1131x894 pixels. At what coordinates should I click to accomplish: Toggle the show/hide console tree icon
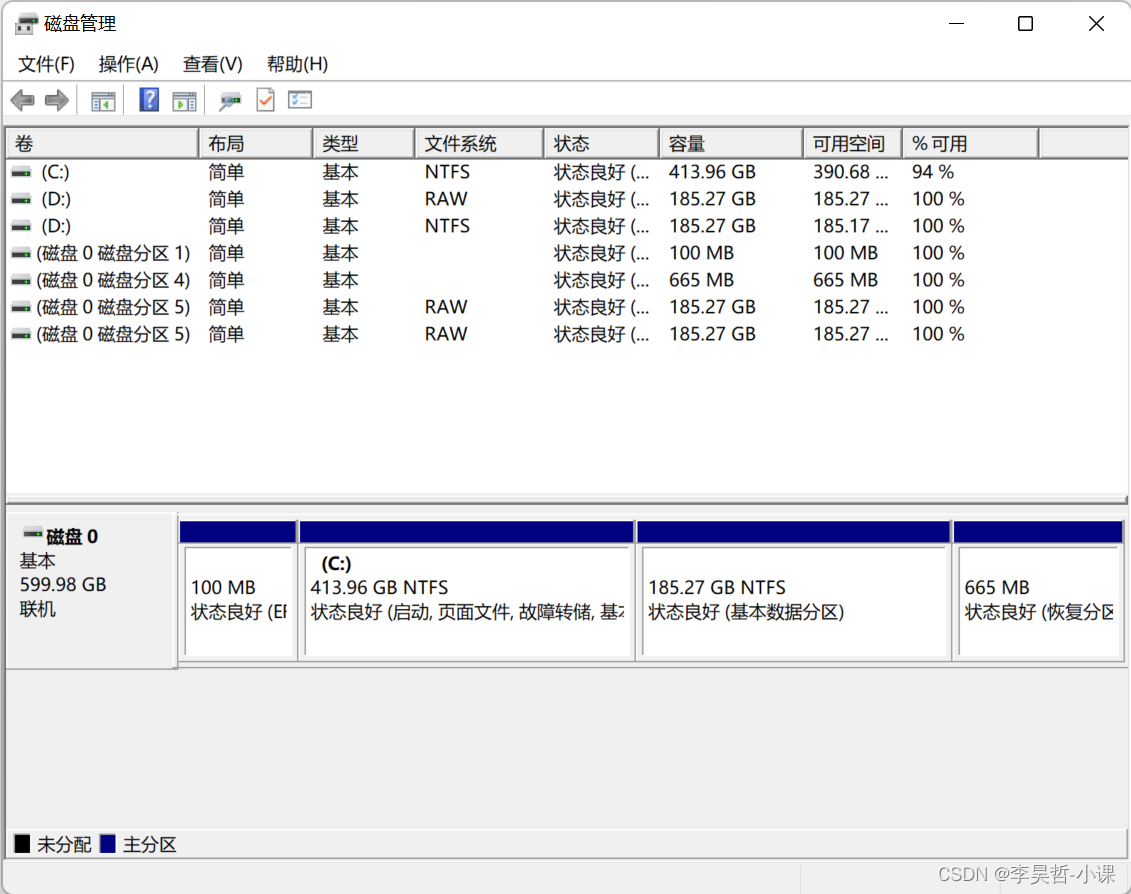tap(103, 101)
